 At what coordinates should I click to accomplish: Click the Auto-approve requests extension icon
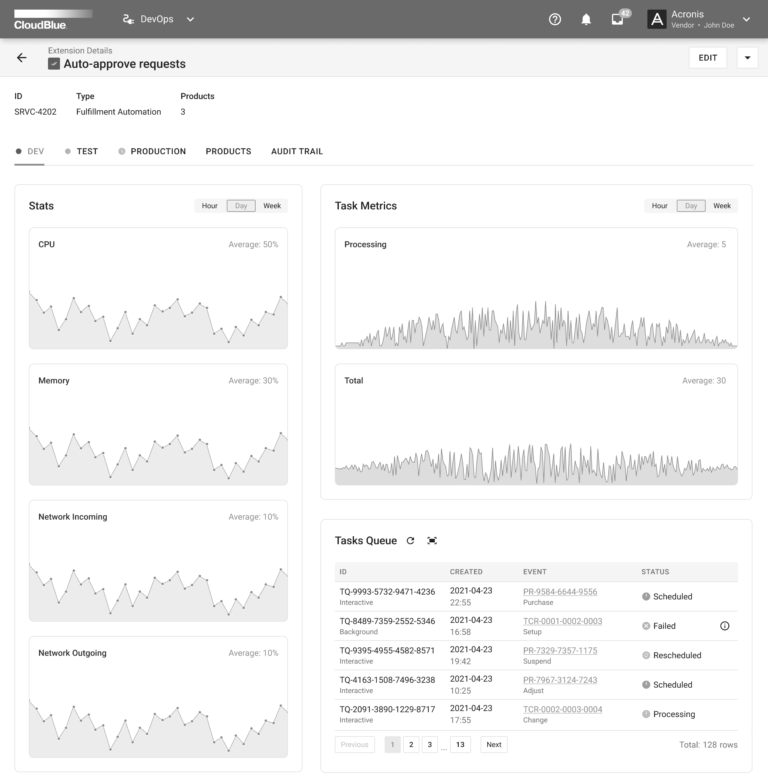54,64
